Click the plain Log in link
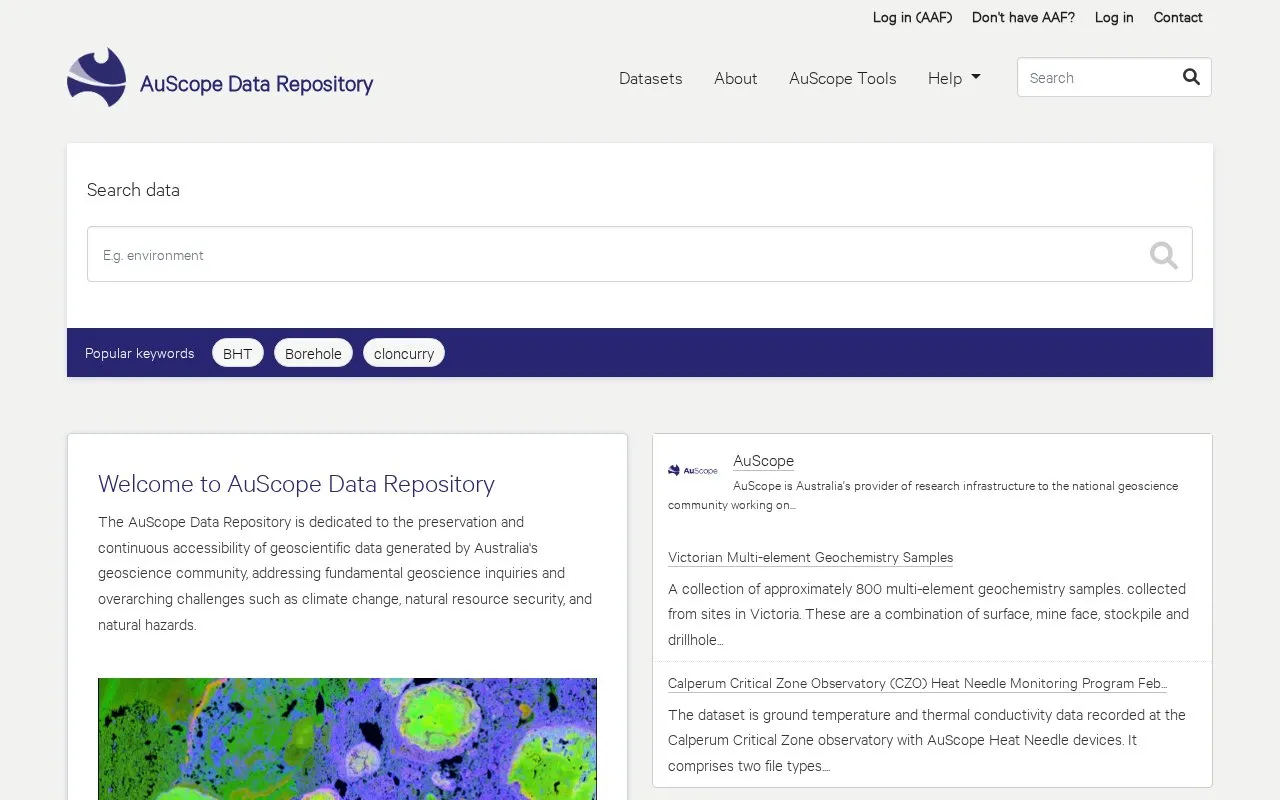Image resolution: width=1280 pixels, height=800 pixels. tap(1114, 17)
